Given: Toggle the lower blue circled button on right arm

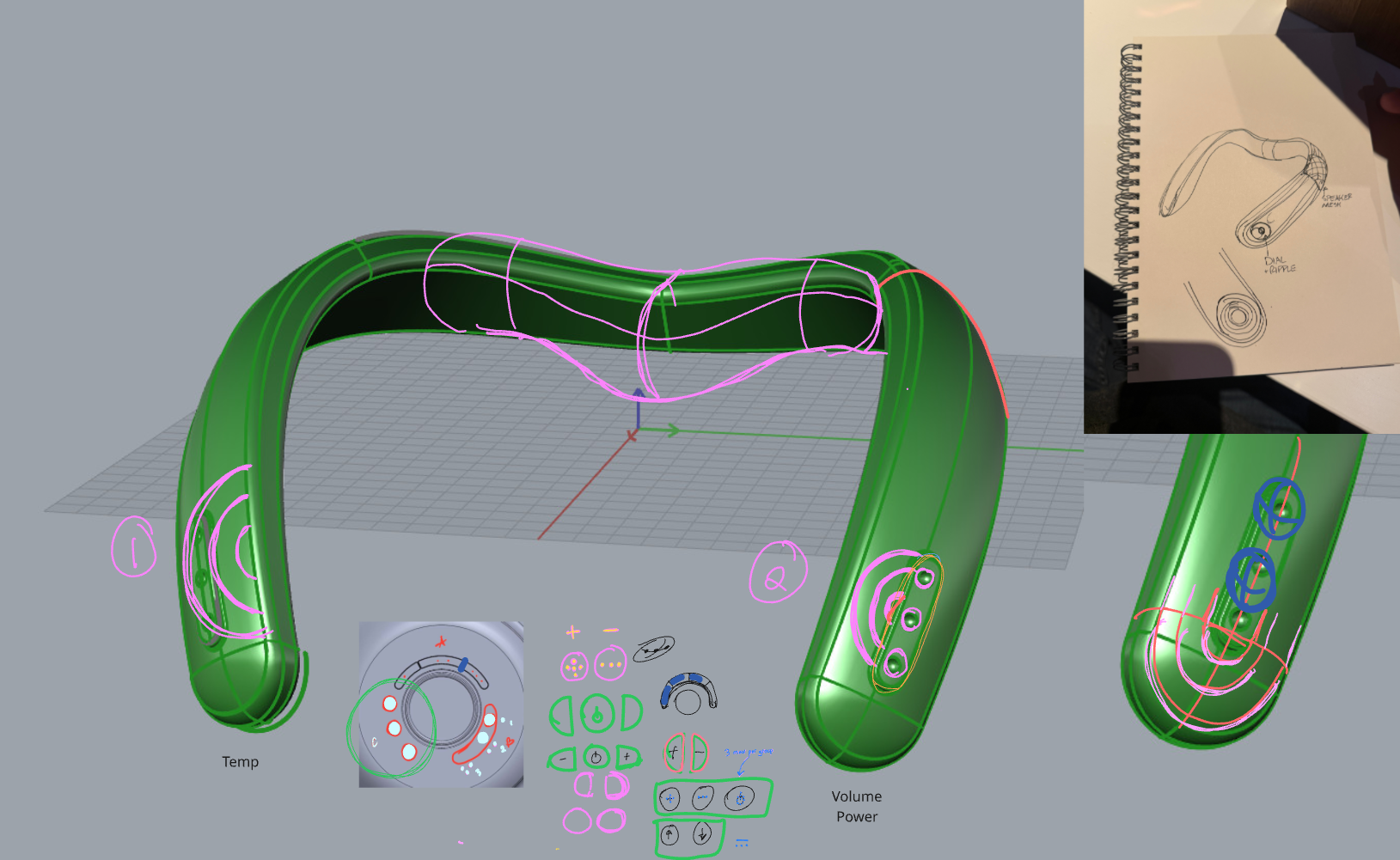Looking at the screenshot, I should [1251, 580].
